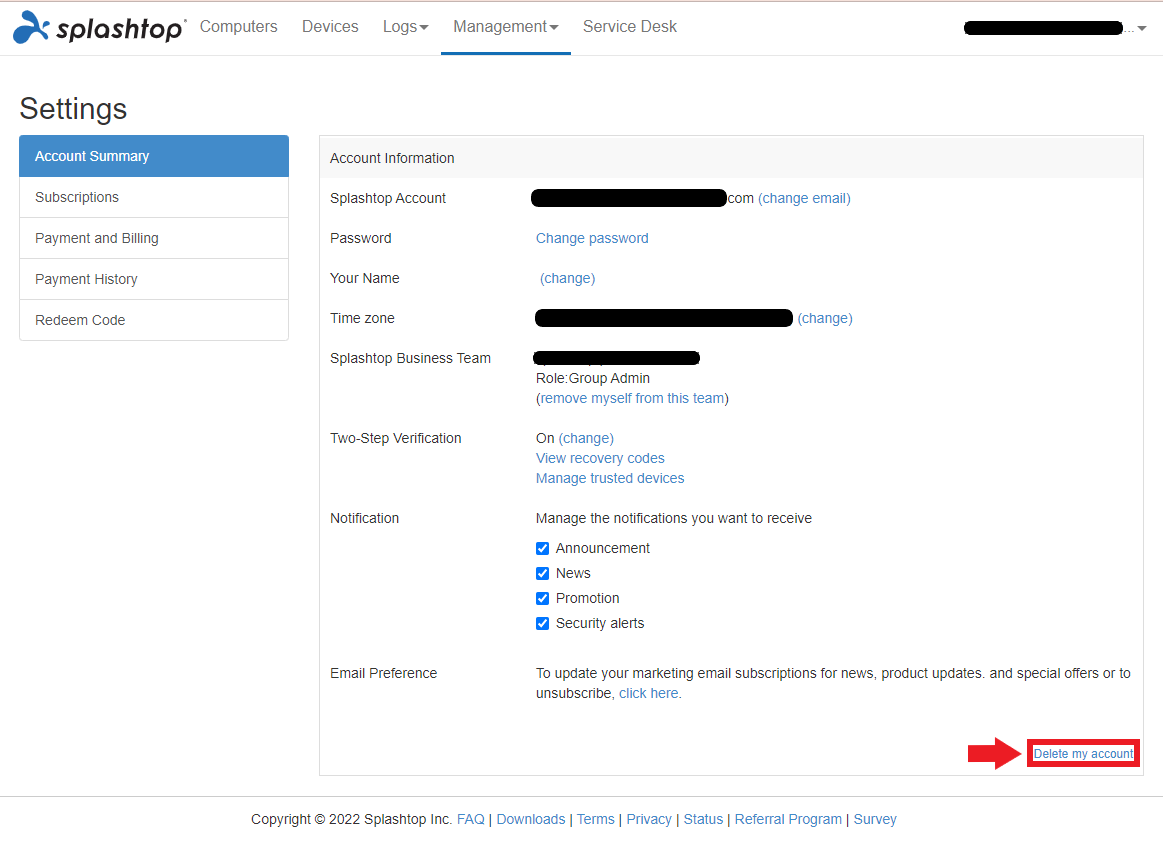Open the account dropdown caret at top right
The width and height of the screenshot is (1163, 845).
point(1141,28)
